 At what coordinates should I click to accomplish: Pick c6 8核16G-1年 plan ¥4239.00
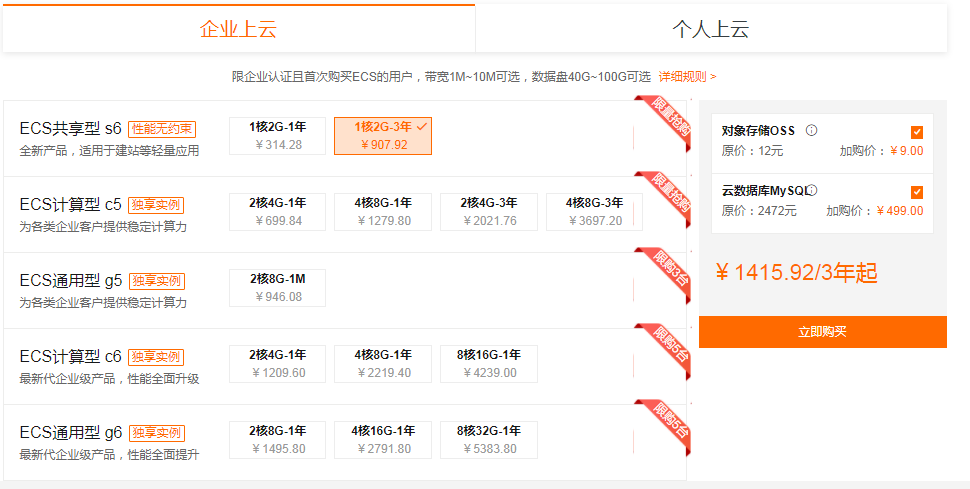pyautogui.click(x=489, y=364)
